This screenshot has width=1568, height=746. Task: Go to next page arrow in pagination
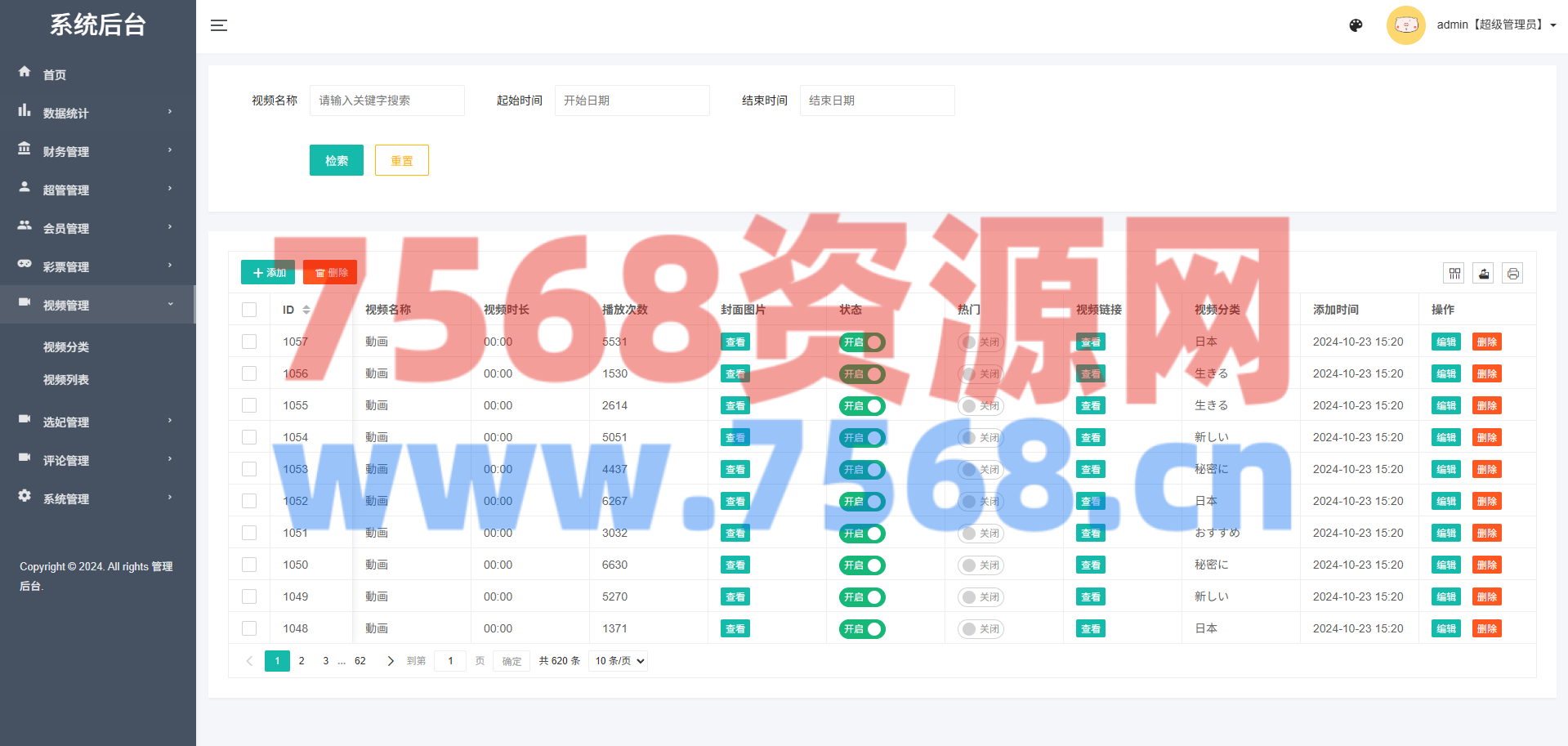pyautogui.click(x=390, y=661)
